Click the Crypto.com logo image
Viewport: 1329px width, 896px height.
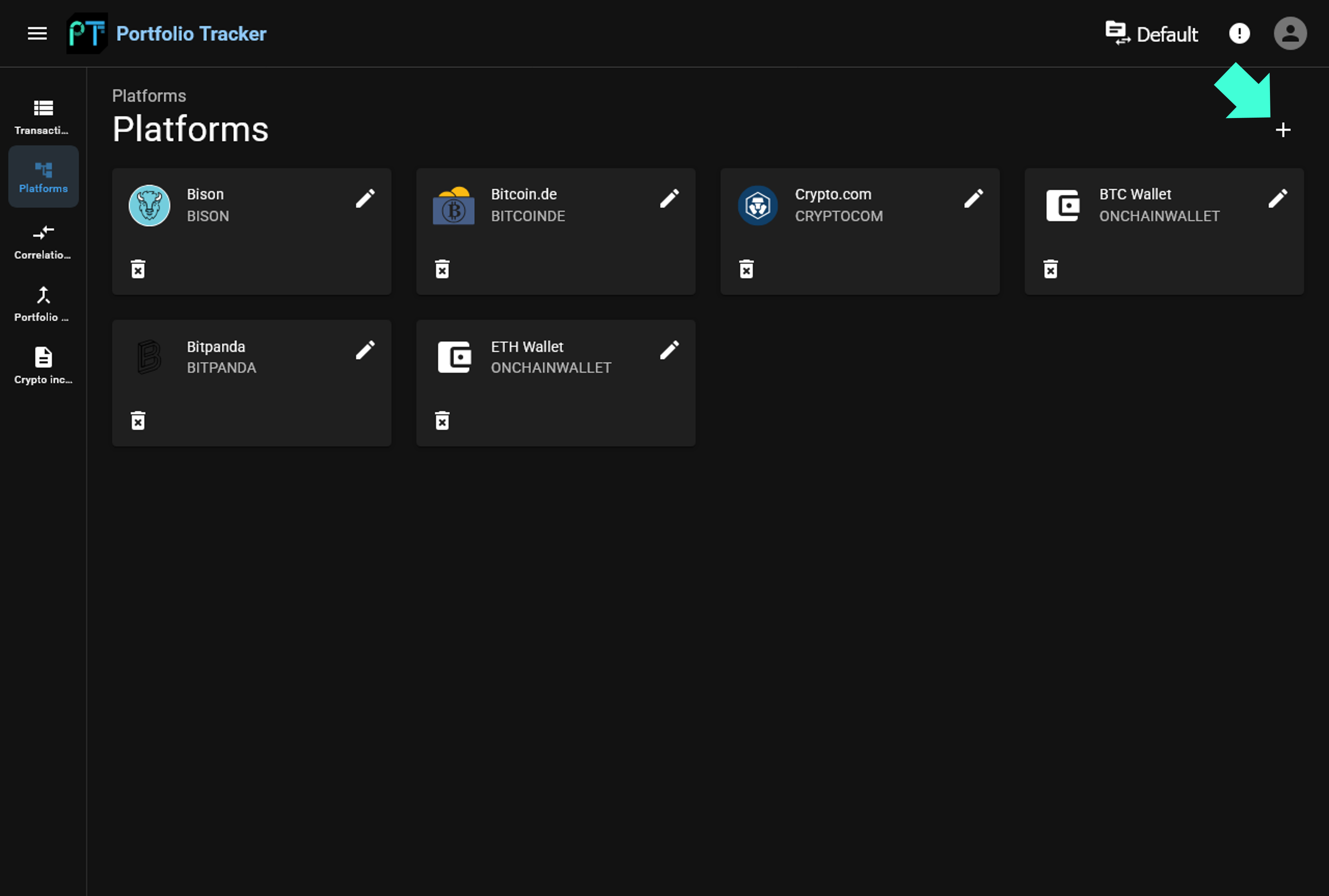coord(758,205)
